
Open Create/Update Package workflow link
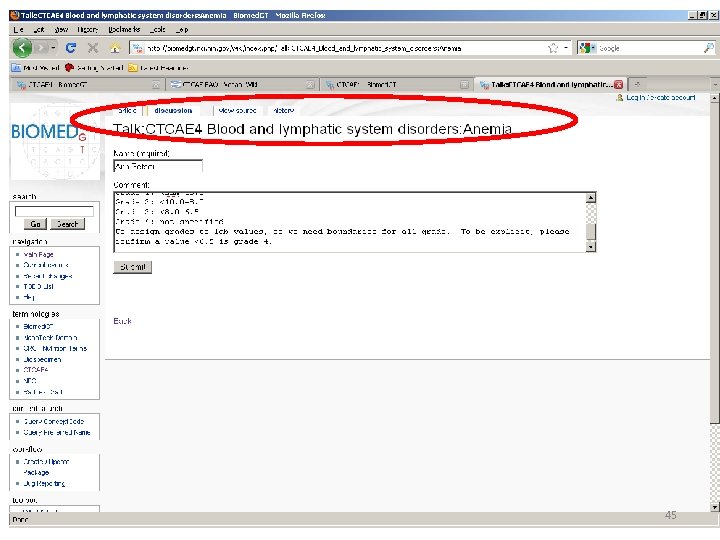tap(46, 467)
